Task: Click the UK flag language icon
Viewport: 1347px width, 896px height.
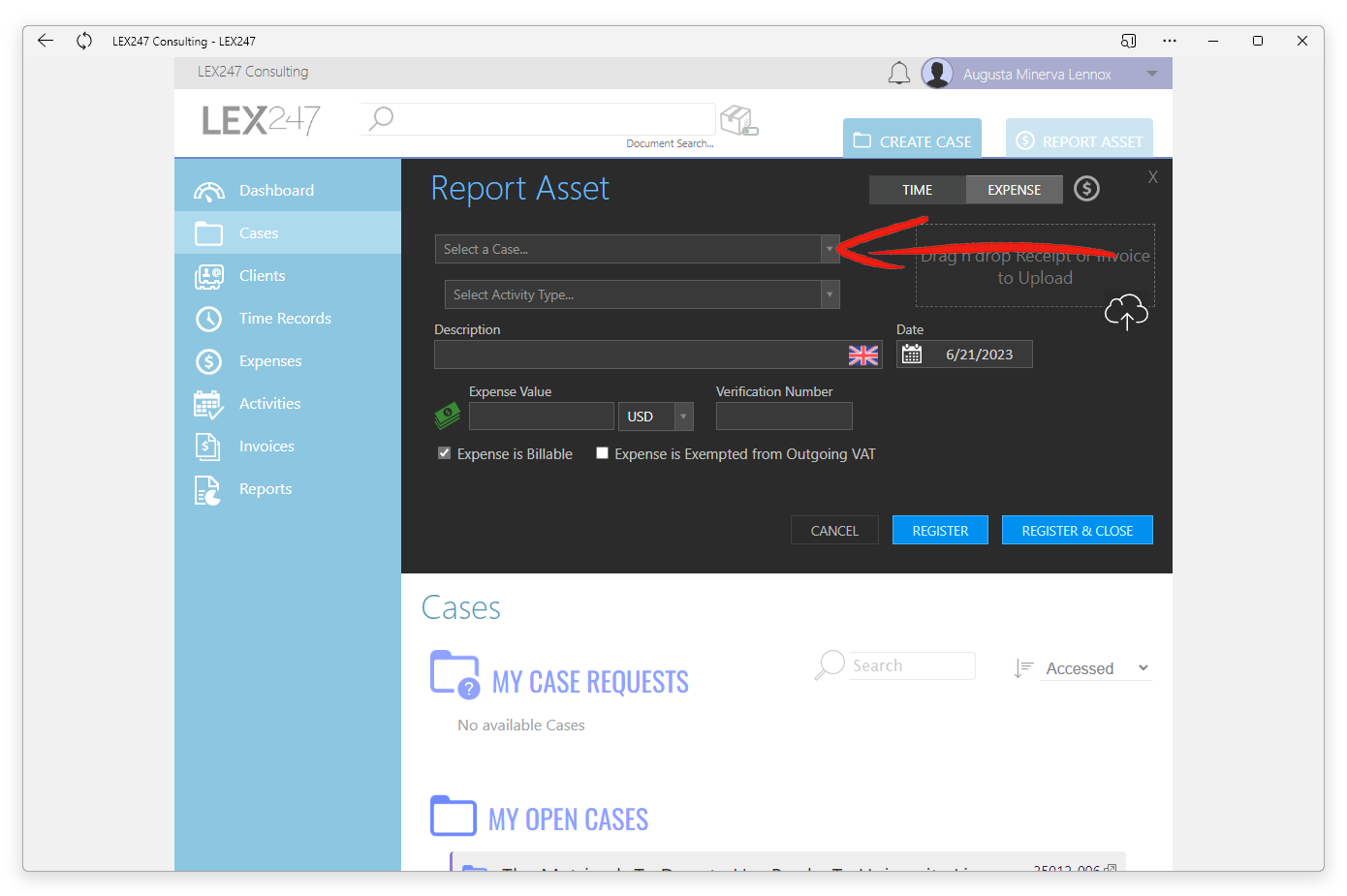Action: pos(863,355)
